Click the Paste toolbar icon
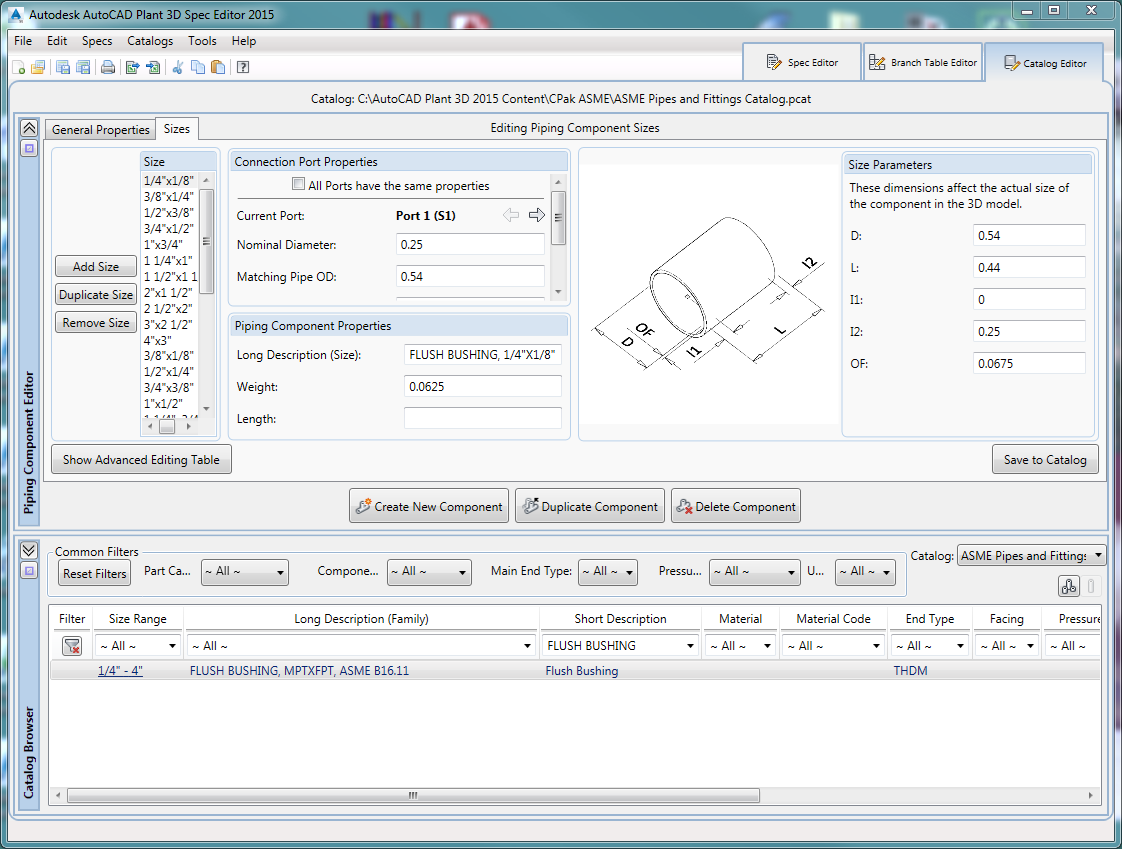The width and height of the screenshot is (1122, 849). coord(218,67)
